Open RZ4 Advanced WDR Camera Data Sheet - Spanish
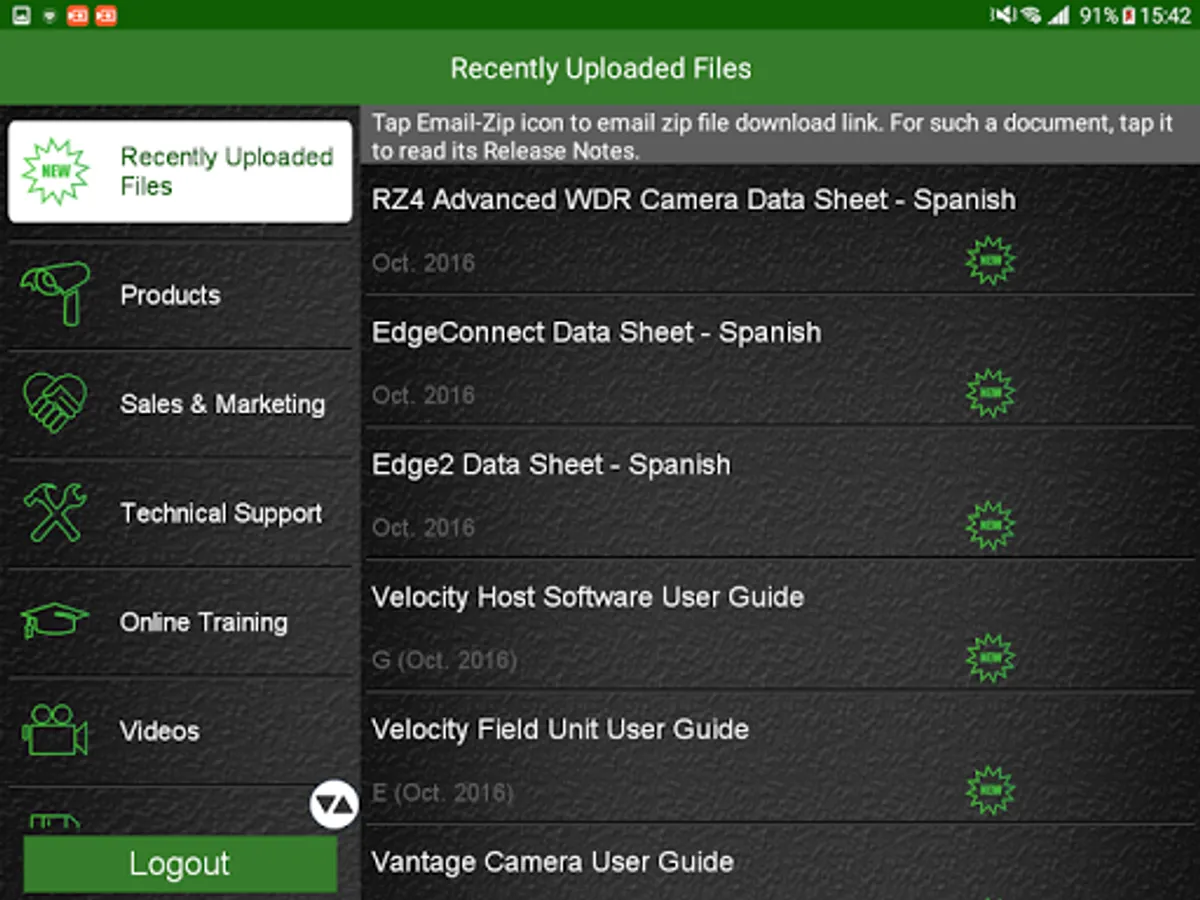This screenshot has height=900, width=1200. point(780,230)
